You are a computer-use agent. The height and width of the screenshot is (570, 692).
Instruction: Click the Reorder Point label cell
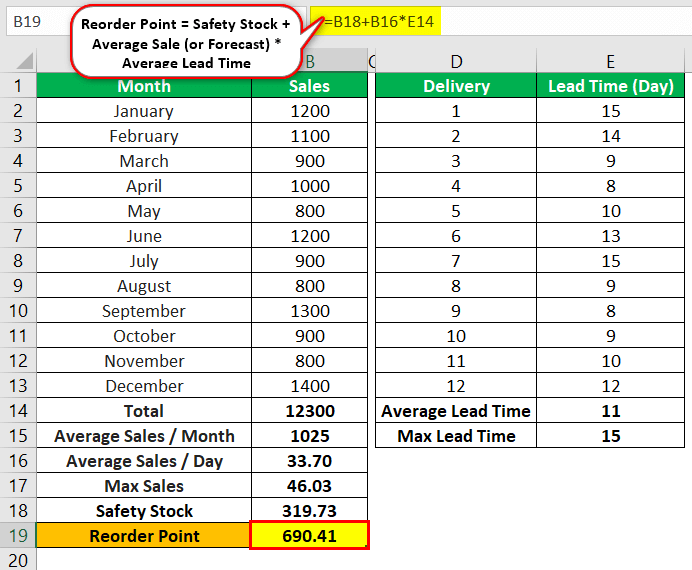click(x=144, y=536)
